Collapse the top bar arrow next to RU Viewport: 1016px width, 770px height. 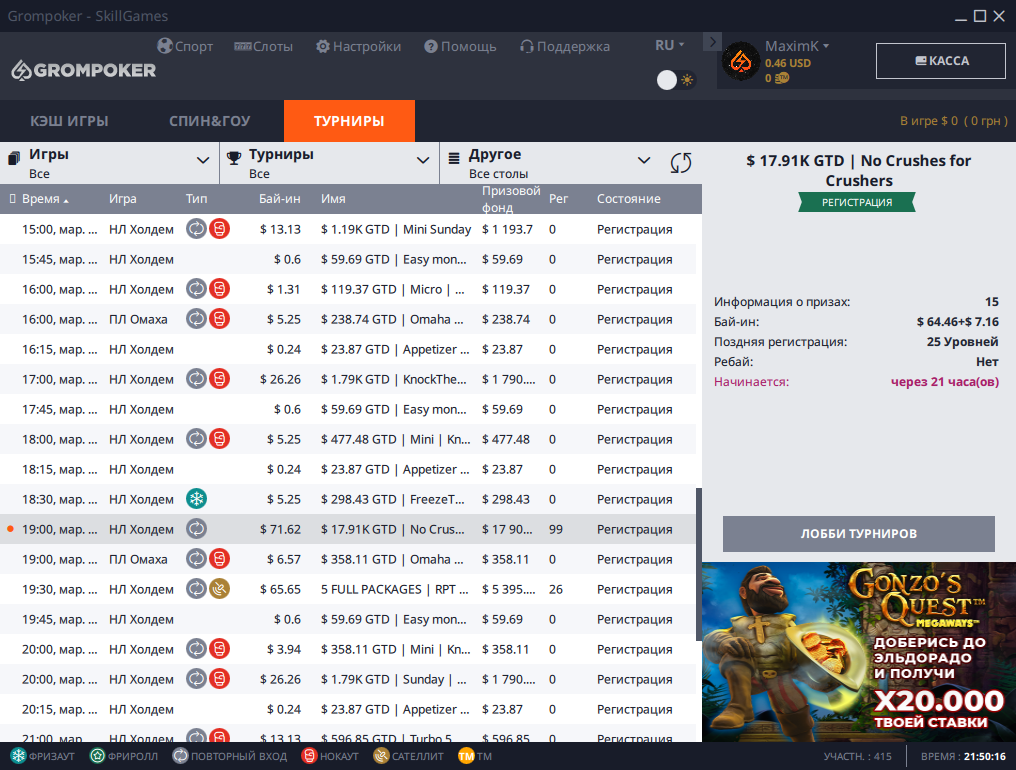tap(712, 42)
